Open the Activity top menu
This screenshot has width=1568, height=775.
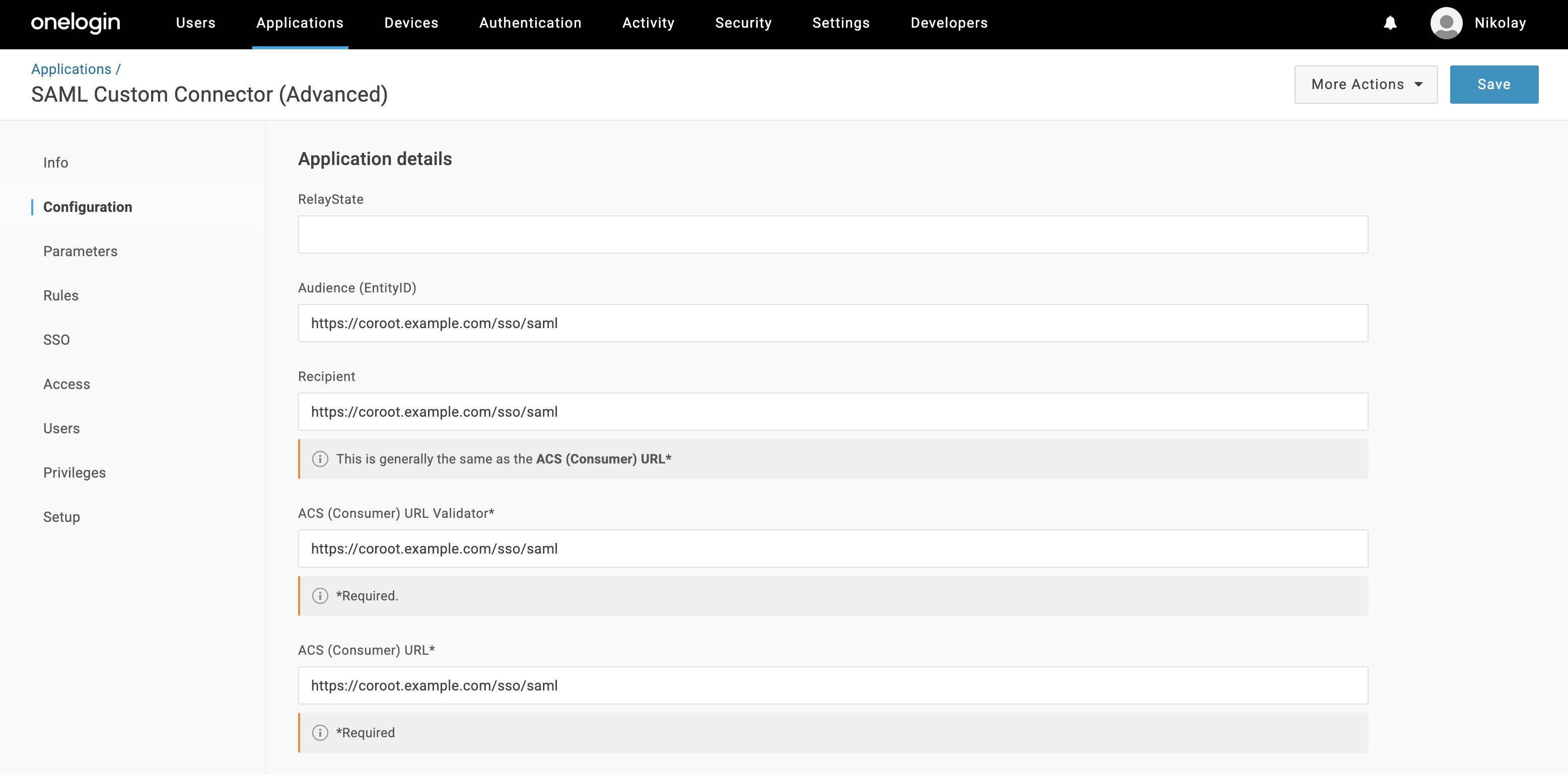coord(648,23)
